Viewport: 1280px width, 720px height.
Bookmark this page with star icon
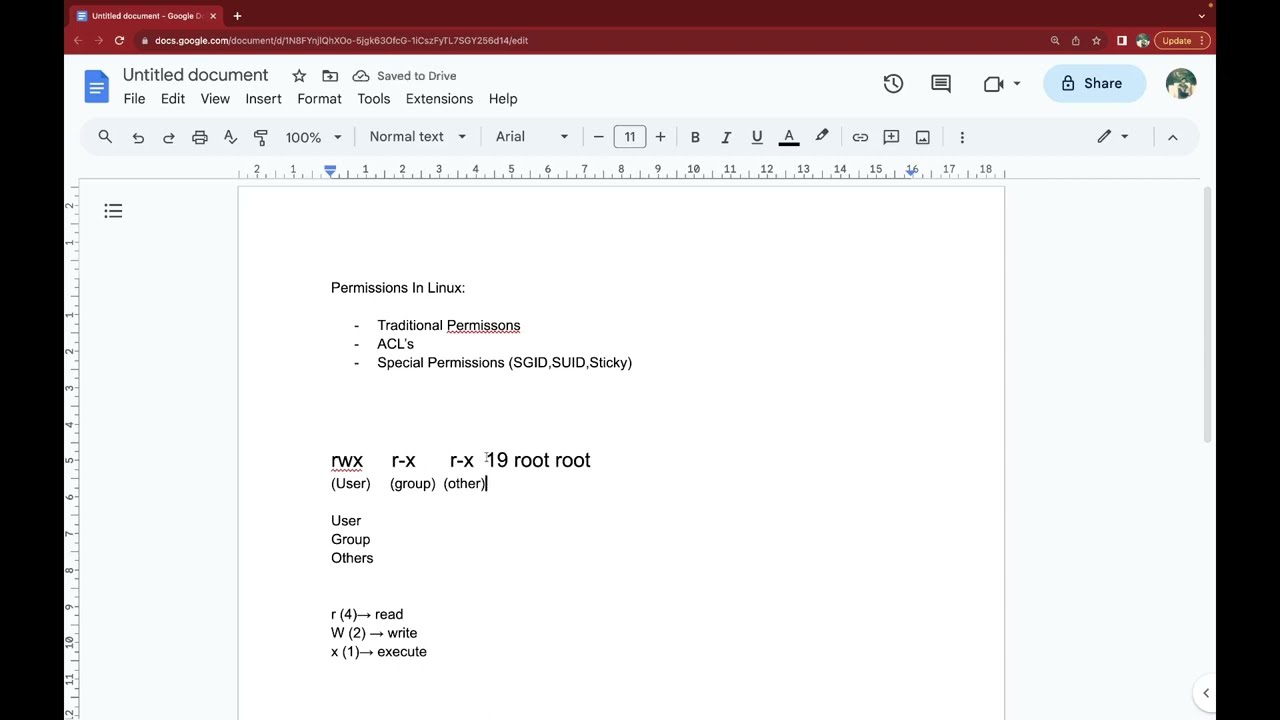(x=1097, y=41)
